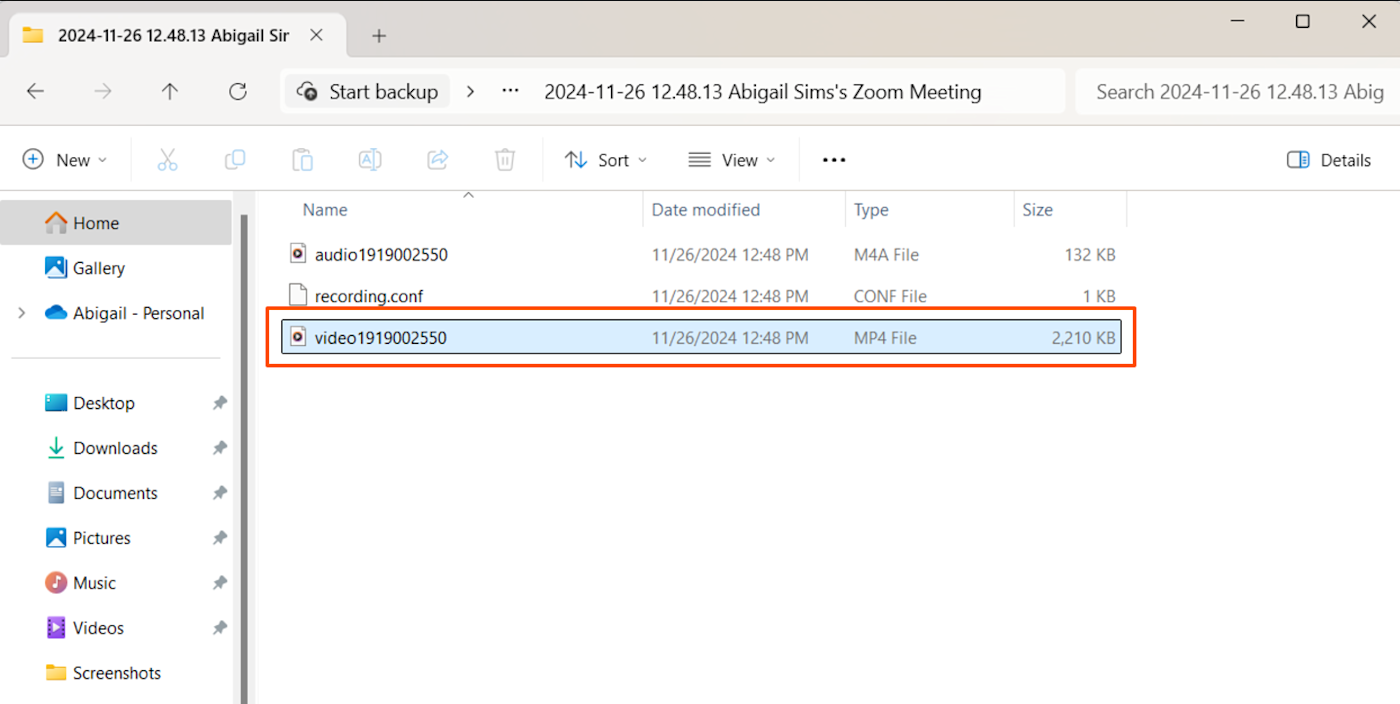This screenshot has width=1400, height=704.
Task: Toggle the Details pane
Action: (1329, 160)
